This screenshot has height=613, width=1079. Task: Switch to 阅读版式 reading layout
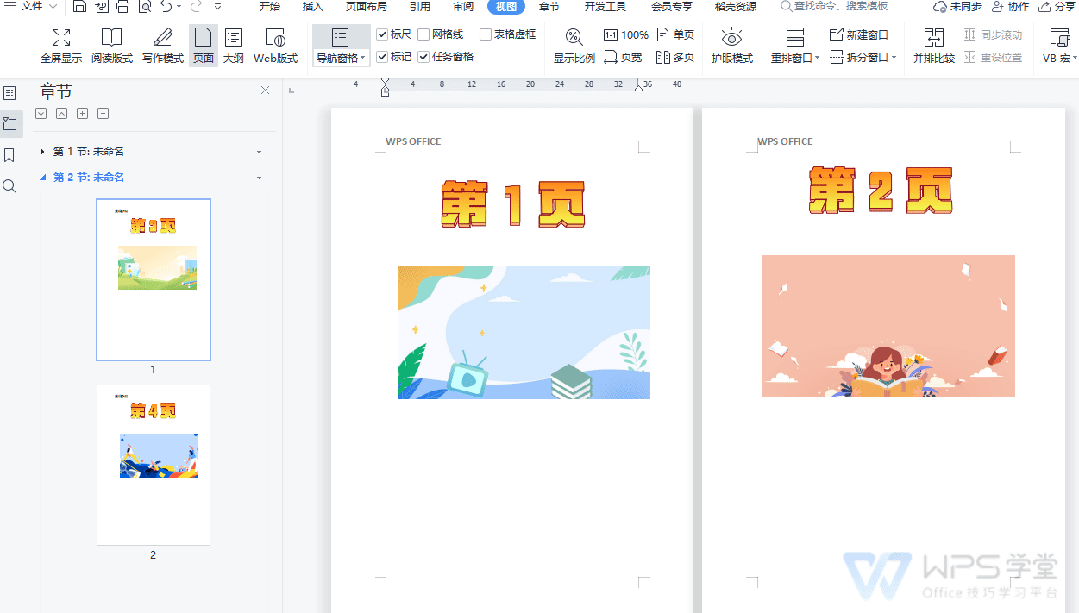(111, 45)
